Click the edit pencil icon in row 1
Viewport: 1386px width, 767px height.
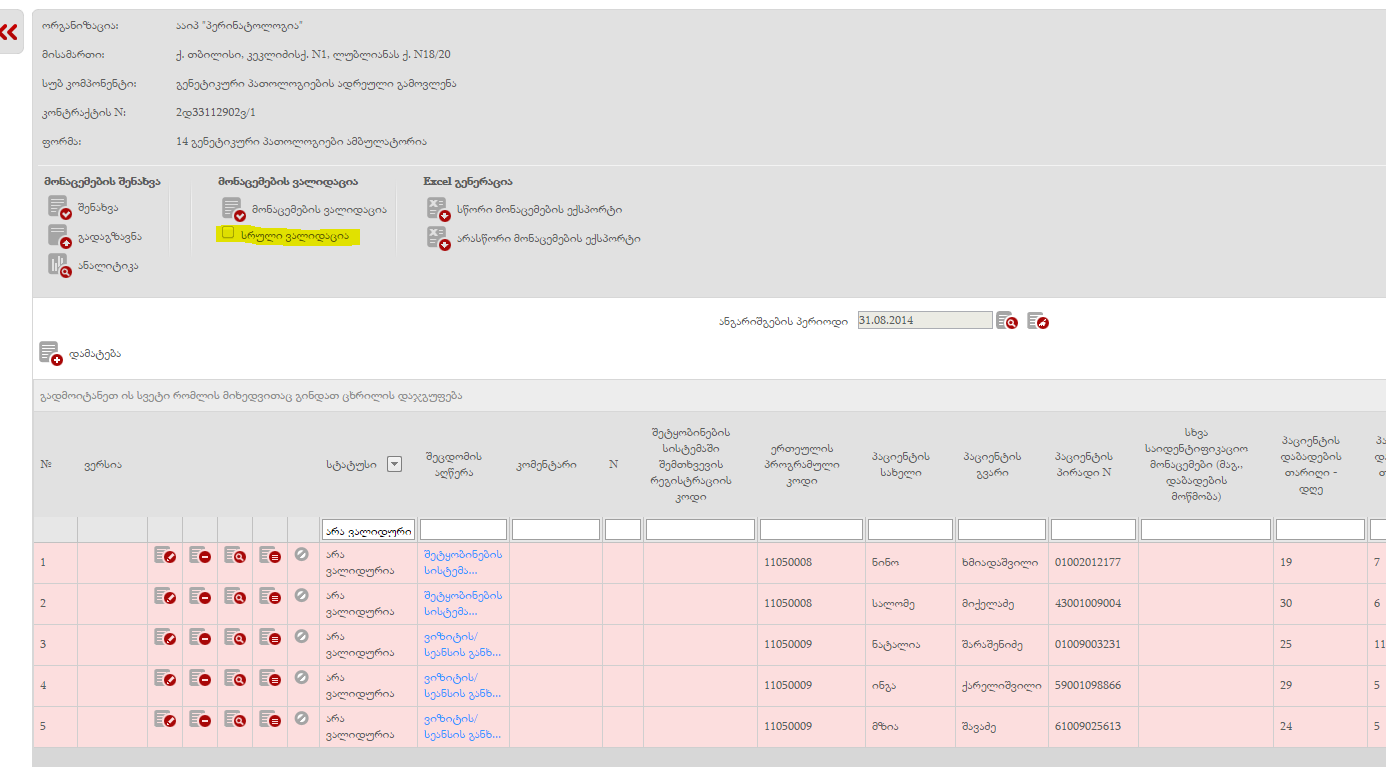pos(165,555)
